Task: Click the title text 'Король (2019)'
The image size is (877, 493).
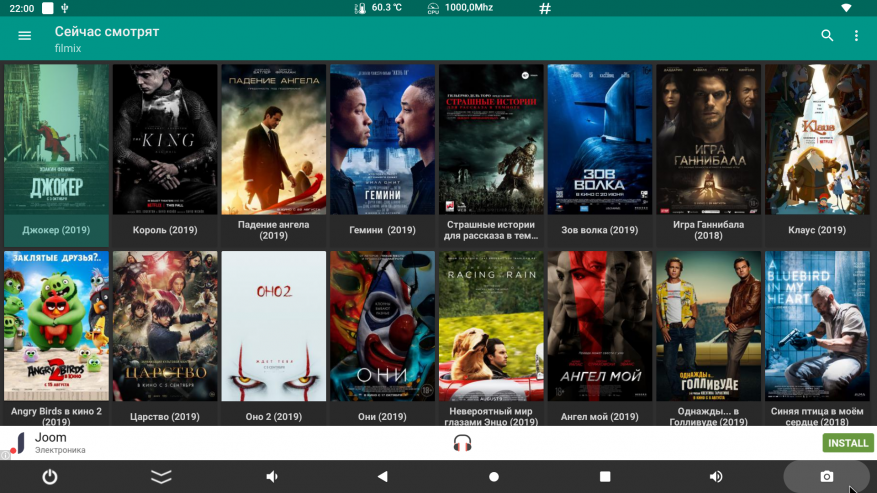Action: click(x=165, y=230)
